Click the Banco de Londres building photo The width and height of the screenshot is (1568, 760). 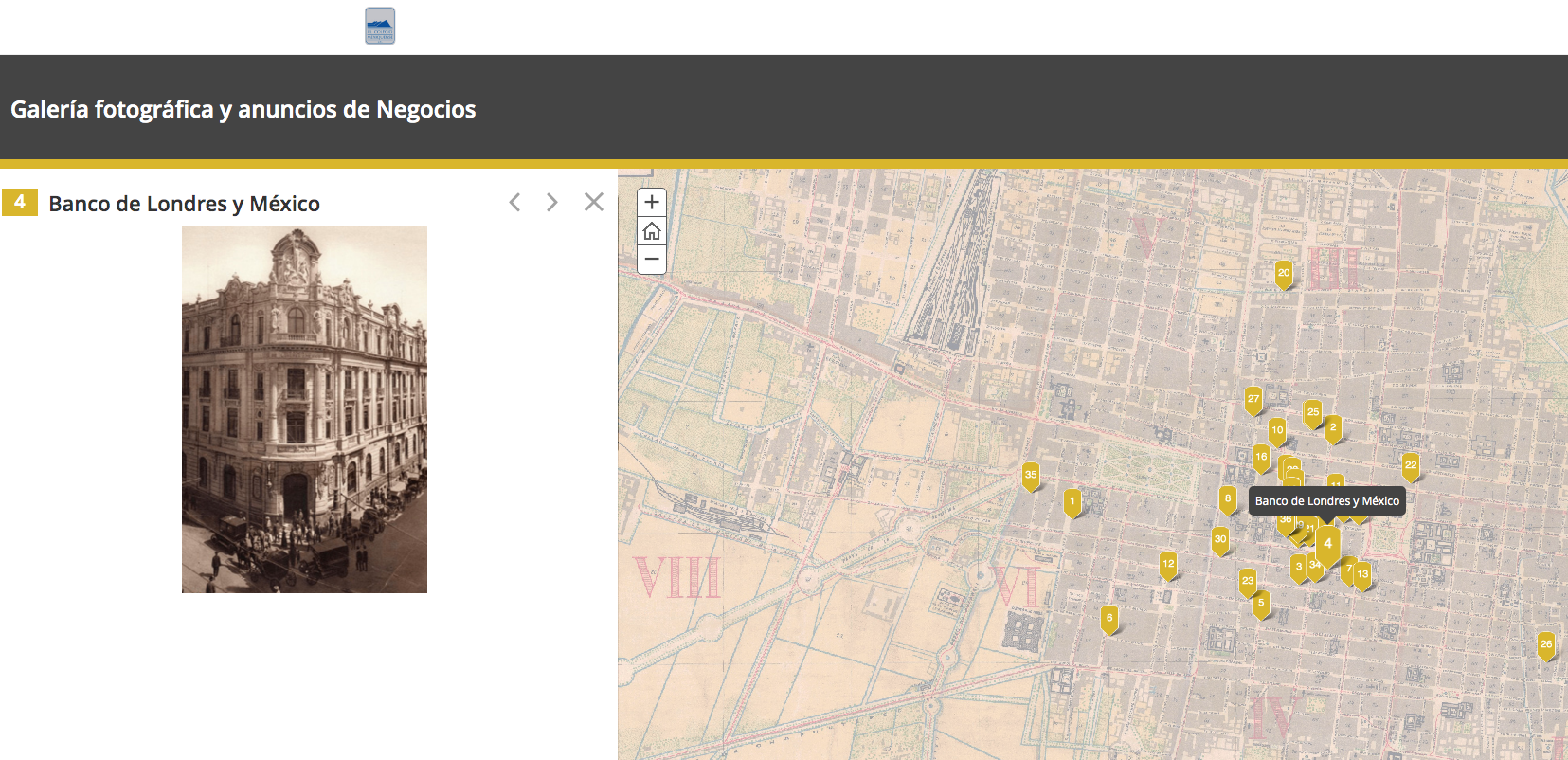(x=304, y=409)
